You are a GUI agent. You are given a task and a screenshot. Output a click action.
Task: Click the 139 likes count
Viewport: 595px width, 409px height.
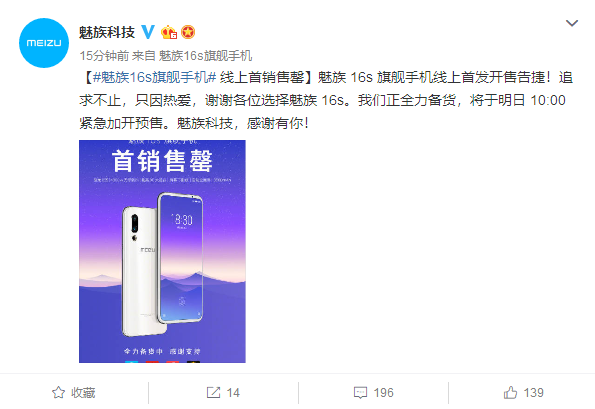(534, 392)
